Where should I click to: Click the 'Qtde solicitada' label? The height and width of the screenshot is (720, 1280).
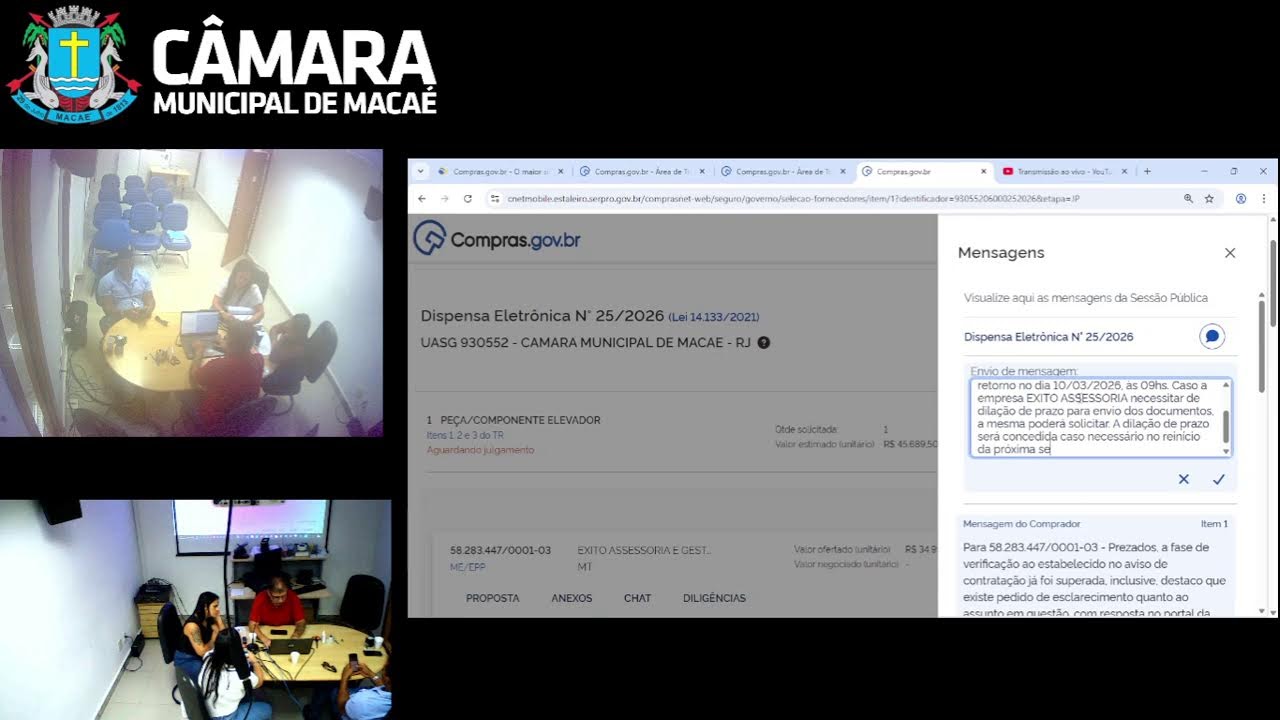click(806, 430)
